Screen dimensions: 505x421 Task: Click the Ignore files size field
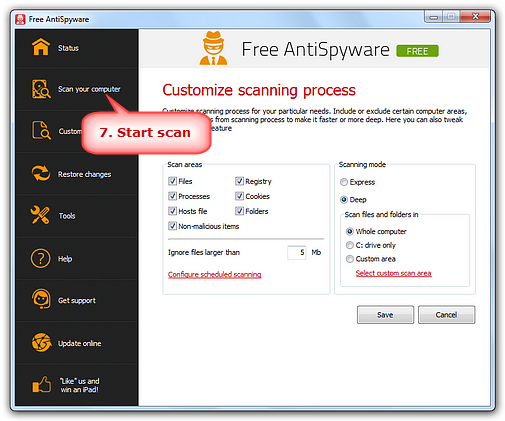pos(297,253)
